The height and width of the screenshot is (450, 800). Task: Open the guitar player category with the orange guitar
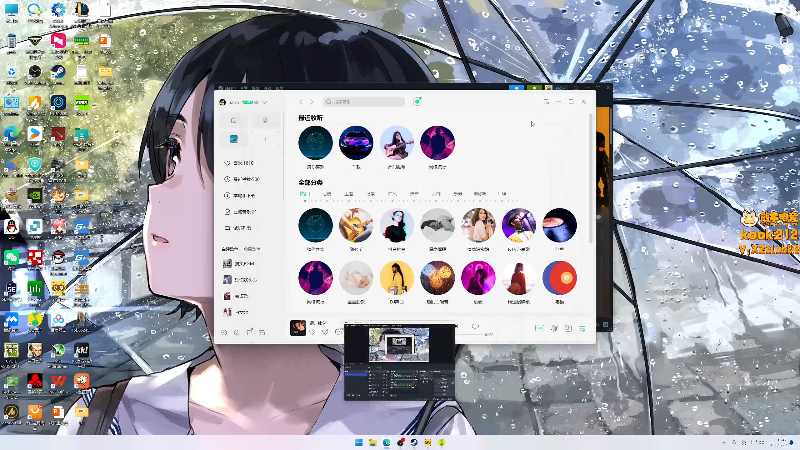point(356,225)
